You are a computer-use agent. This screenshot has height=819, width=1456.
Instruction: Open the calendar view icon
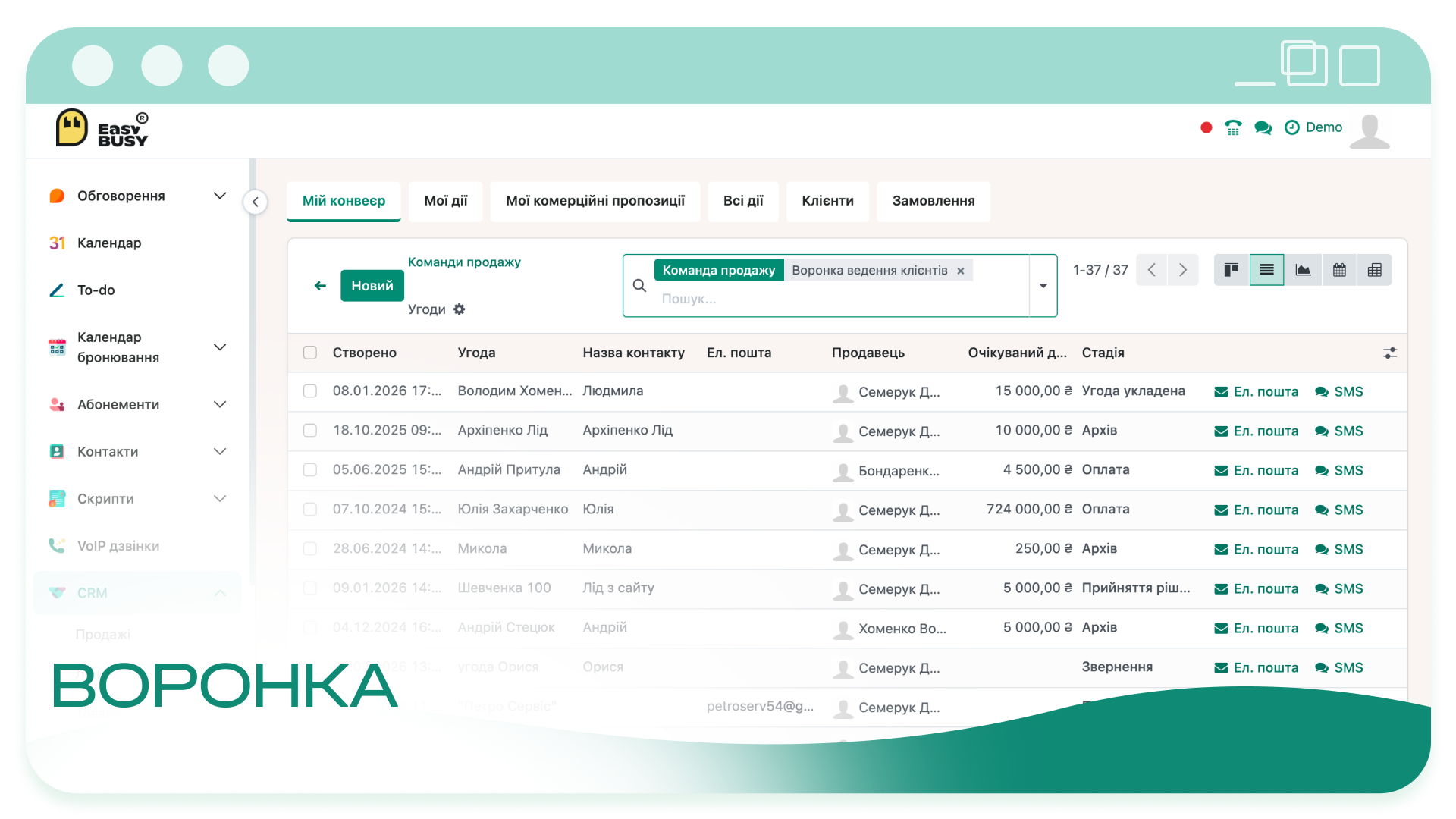pos(1339,270)
